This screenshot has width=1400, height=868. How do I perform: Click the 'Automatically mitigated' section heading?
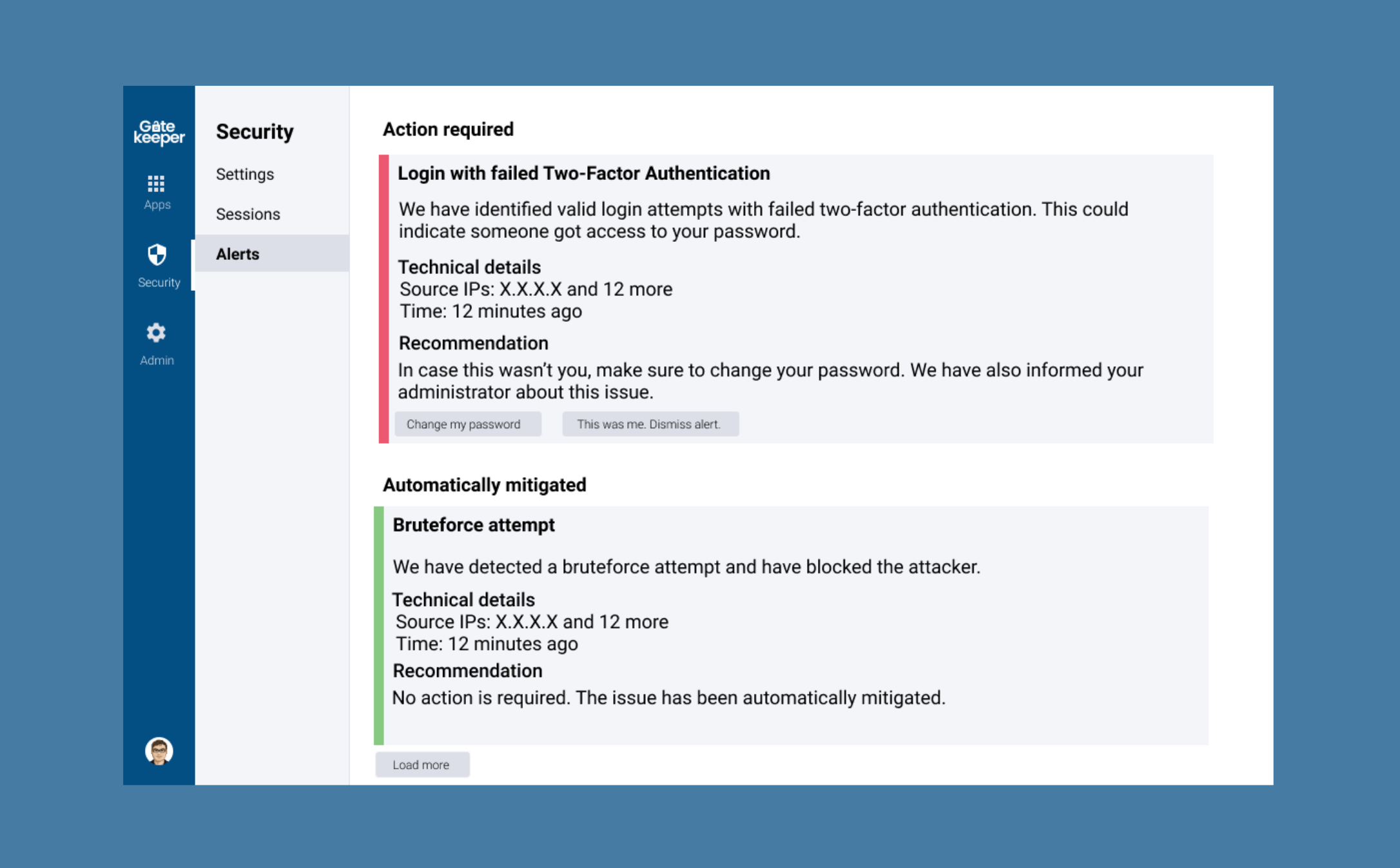coord(485,485)
